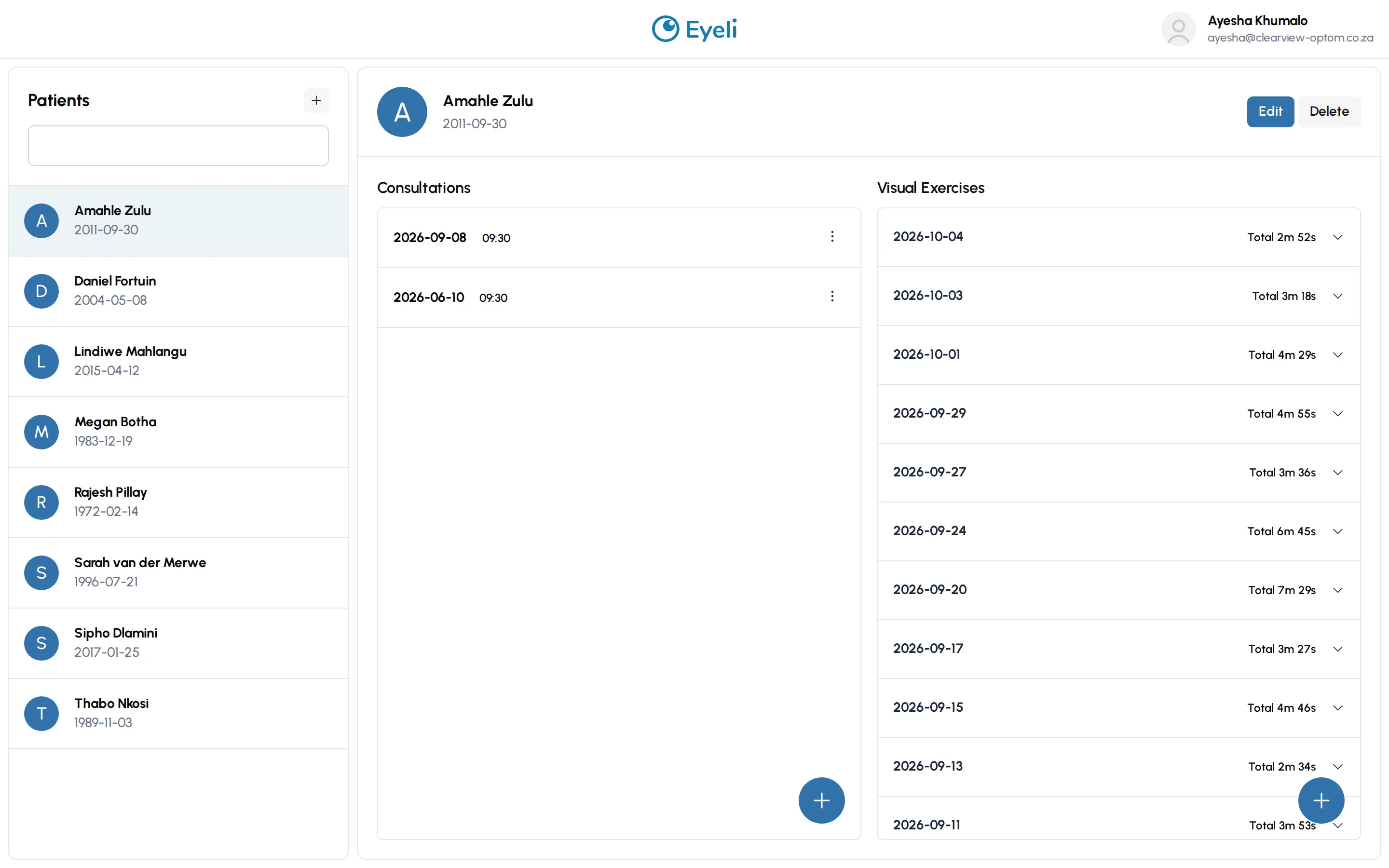
Task: Click Amahle Zulu's large header avatar
Action: 402,112
